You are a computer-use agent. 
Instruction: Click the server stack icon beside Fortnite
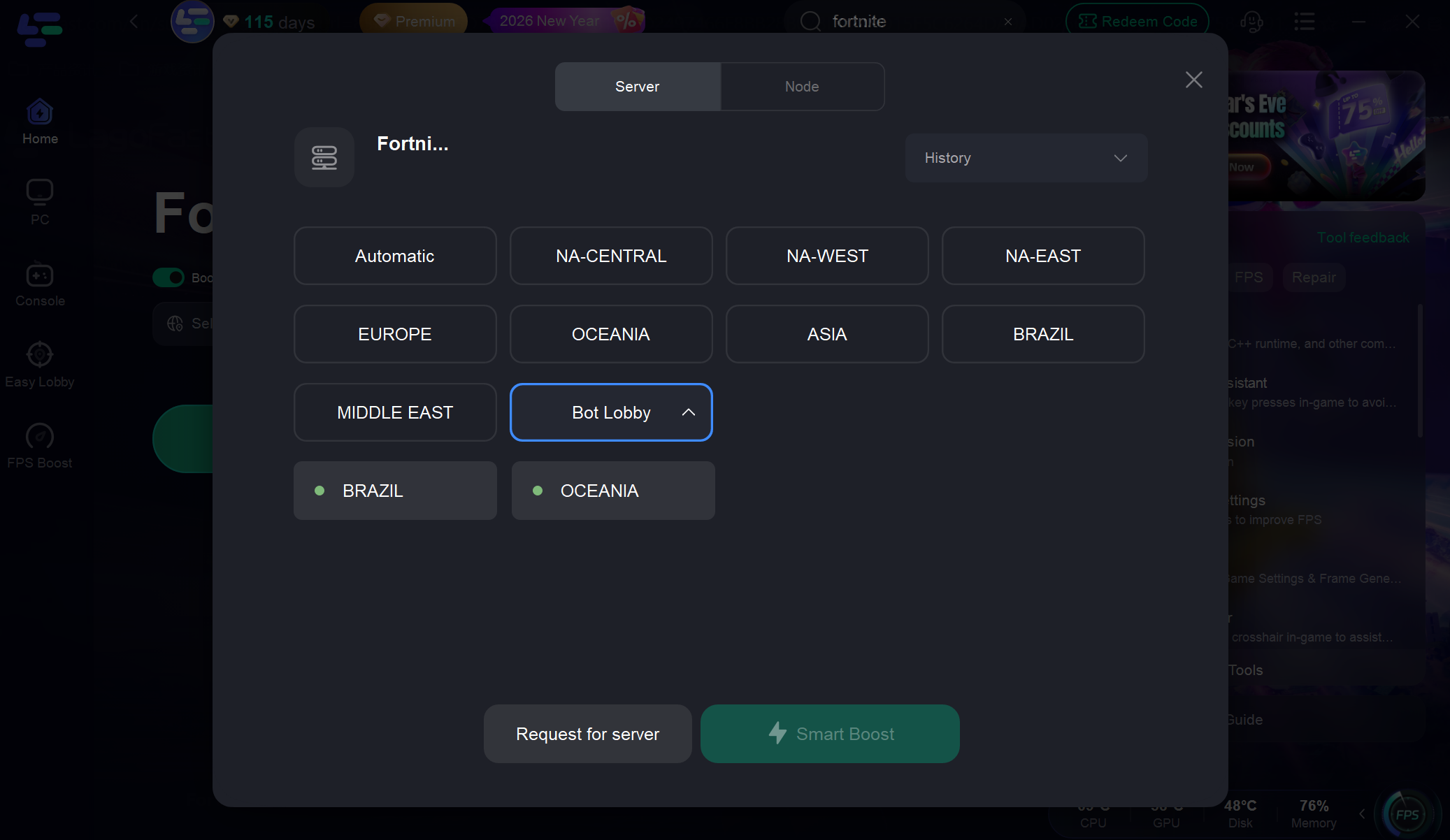[324, 157]
